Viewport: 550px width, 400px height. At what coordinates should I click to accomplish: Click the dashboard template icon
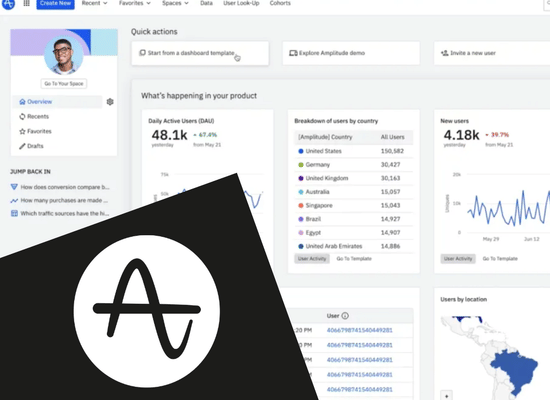click(x=142, y=53)
